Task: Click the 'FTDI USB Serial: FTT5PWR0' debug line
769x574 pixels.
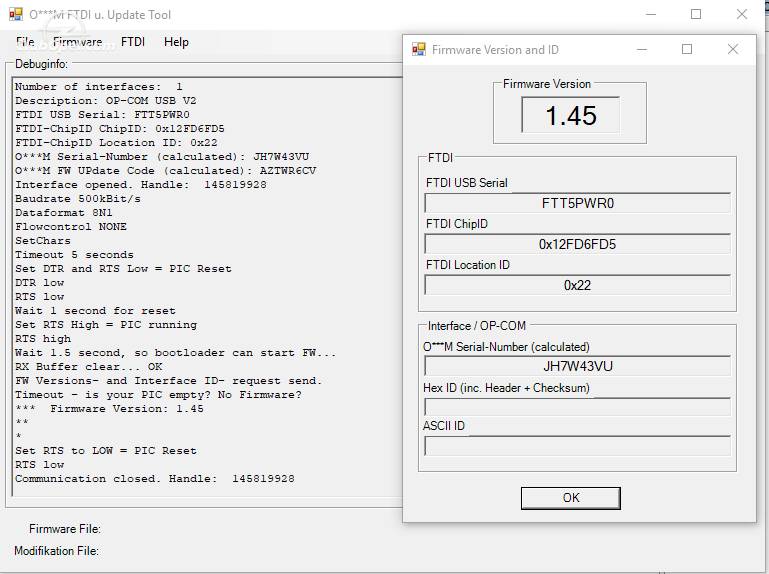Action: click(x=102, y=115)
